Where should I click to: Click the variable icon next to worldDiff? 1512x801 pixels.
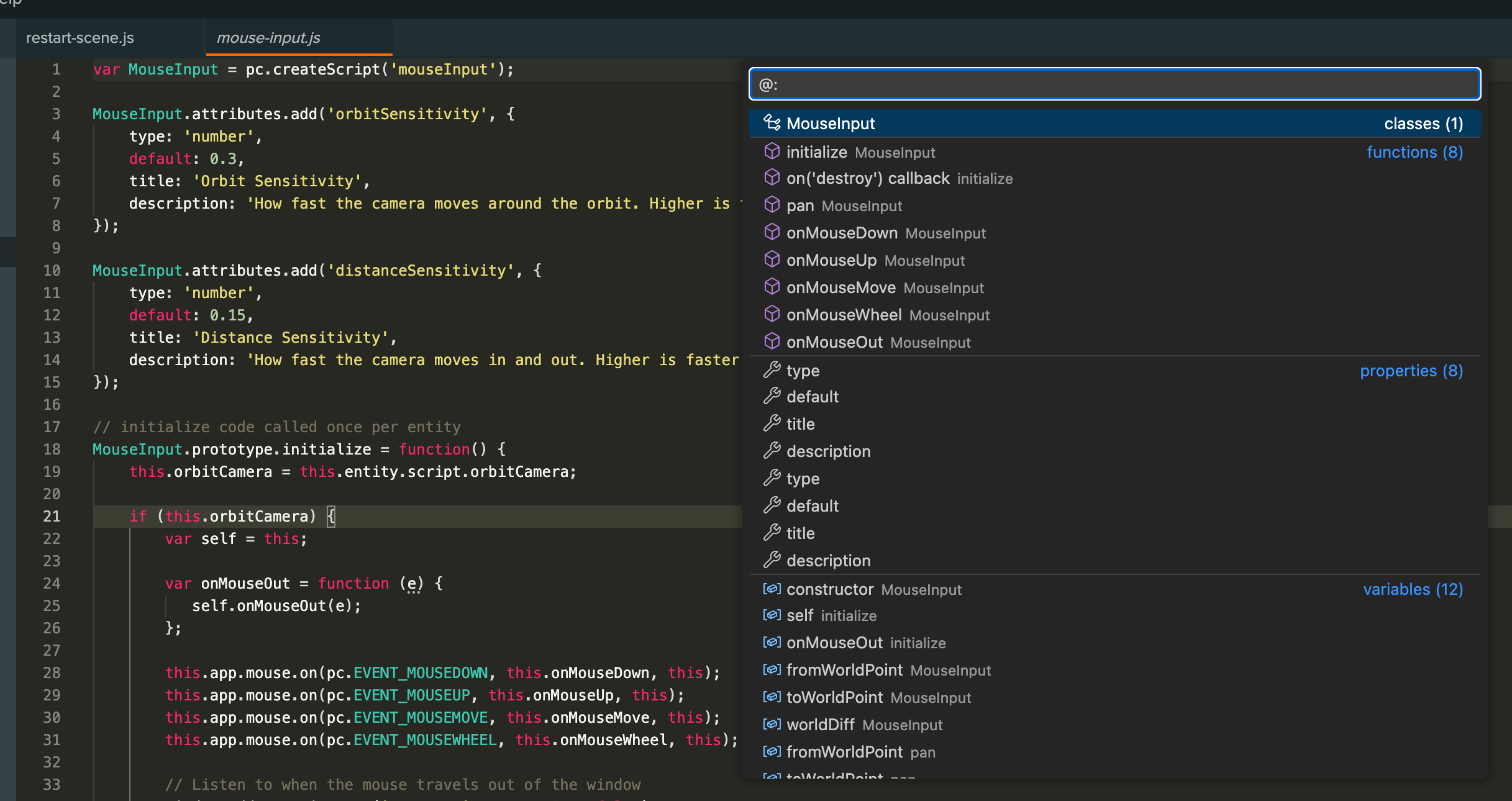772,724
